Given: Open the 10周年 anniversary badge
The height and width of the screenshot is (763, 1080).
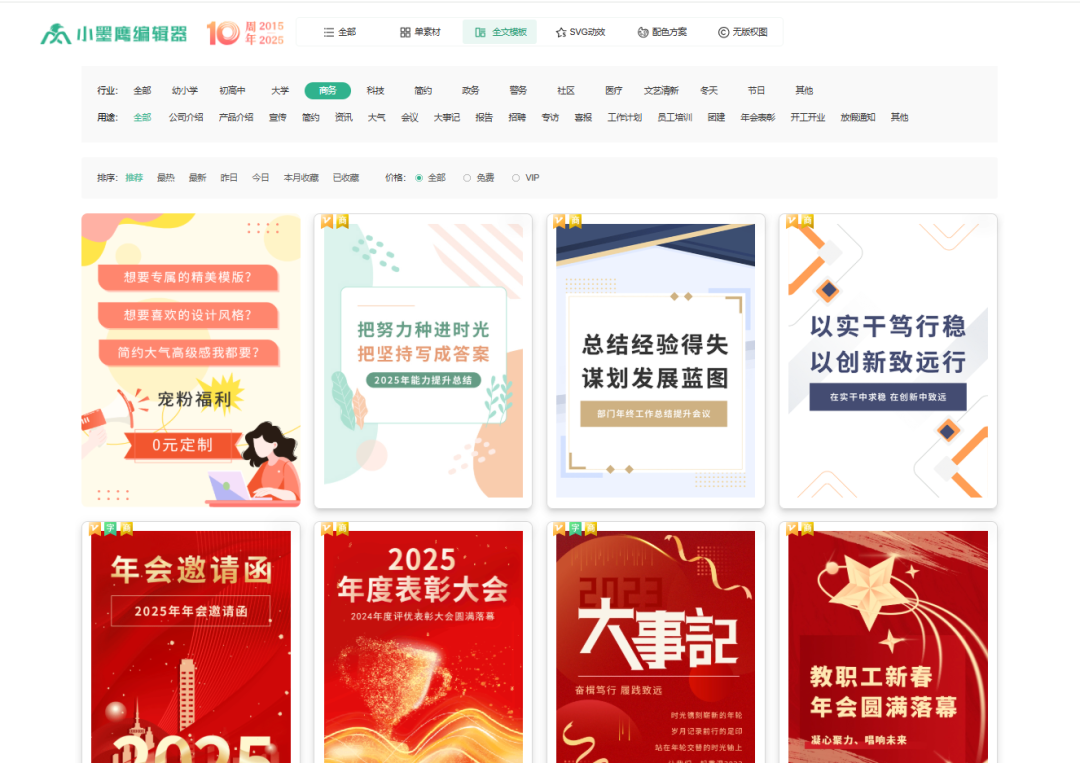Looking at the screenshot, I should (245, 33).
